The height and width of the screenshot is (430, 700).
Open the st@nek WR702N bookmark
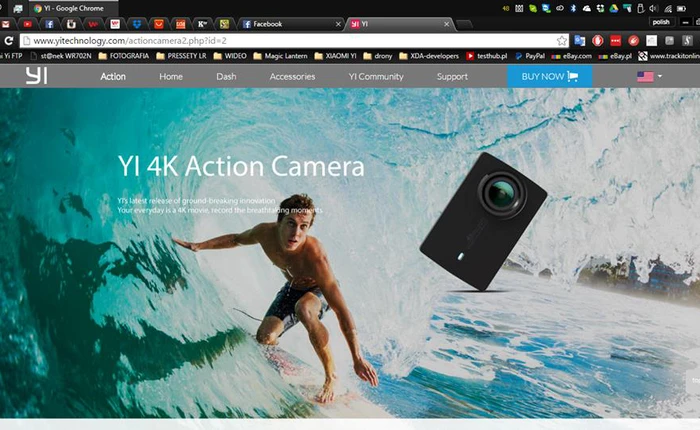61,56
